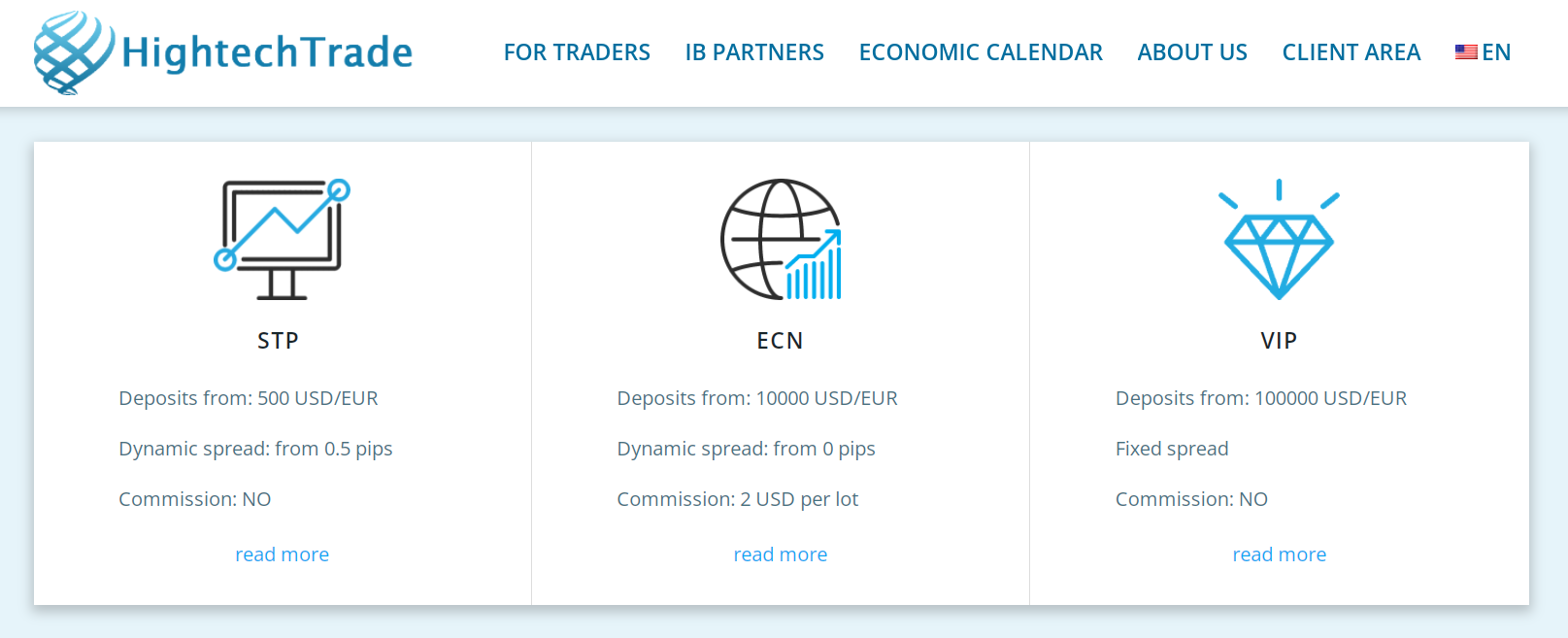This screenshot has width=1568, height=638.
Task: Open the CLIENT AREA
Action: point(1351,52)
